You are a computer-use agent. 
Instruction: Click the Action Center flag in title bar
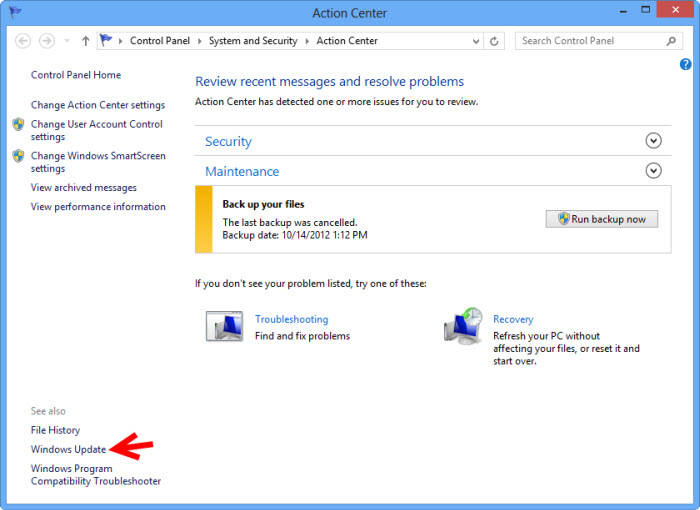(x=15, y=12)
